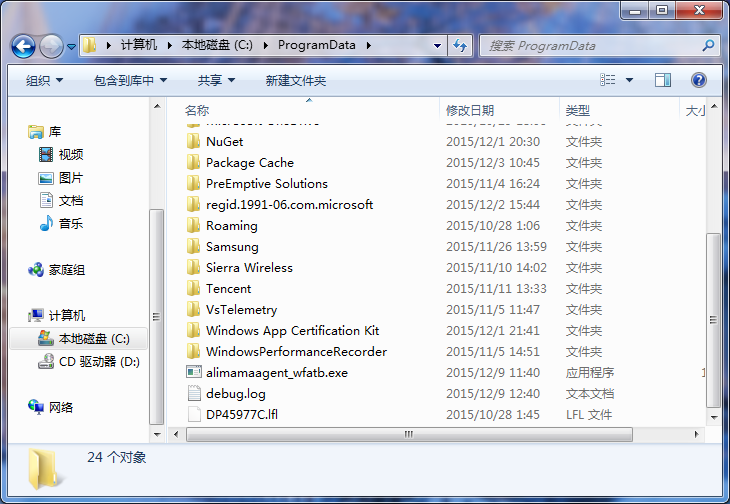Select the debug.log file
730x504 pixels.
(x=235, y=393)
